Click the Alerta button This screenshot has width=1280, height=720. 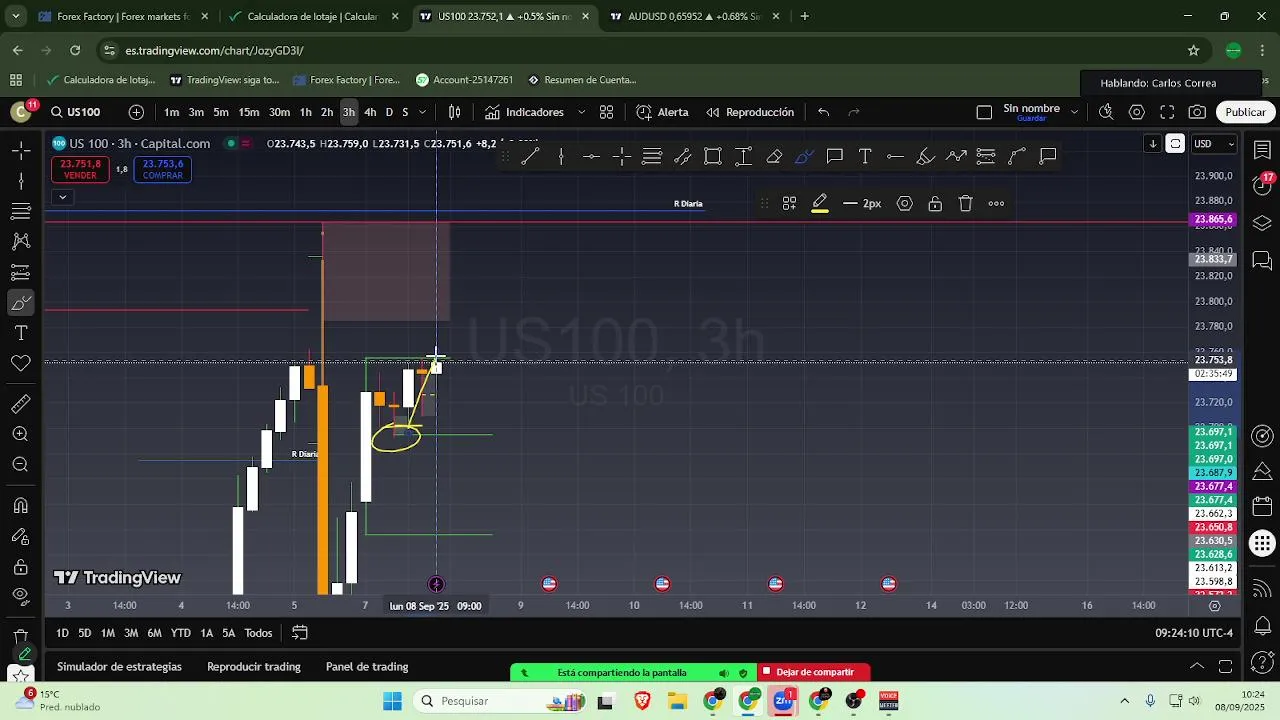click(662, 112)
